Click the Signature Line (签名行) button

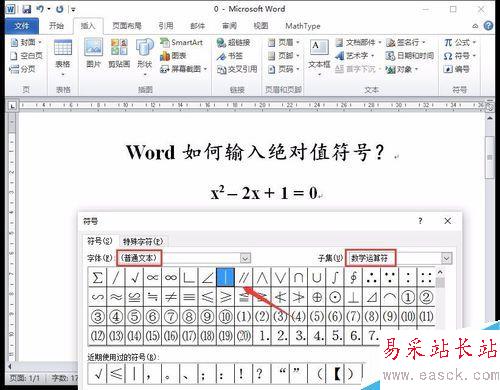tap(406, 42)
